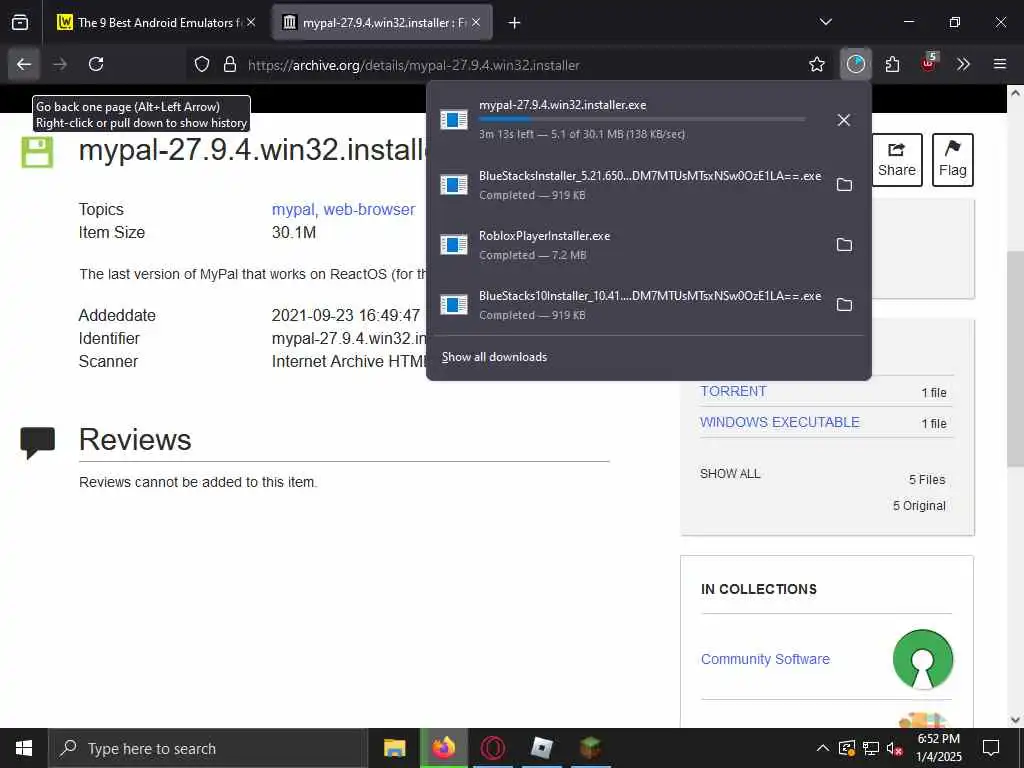
Task: Download the WINDOWS EXECUTABLE option
Action: (780, 423)
